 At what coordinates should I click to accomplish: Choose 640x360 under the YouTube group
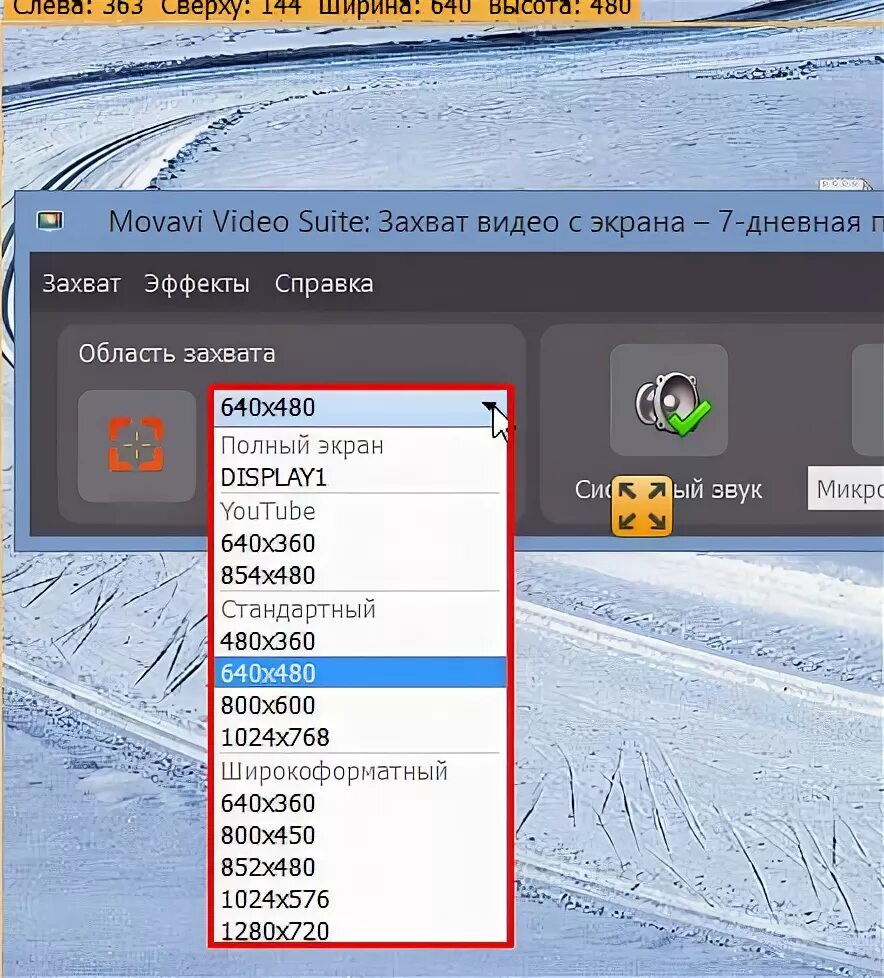(361, 543)
